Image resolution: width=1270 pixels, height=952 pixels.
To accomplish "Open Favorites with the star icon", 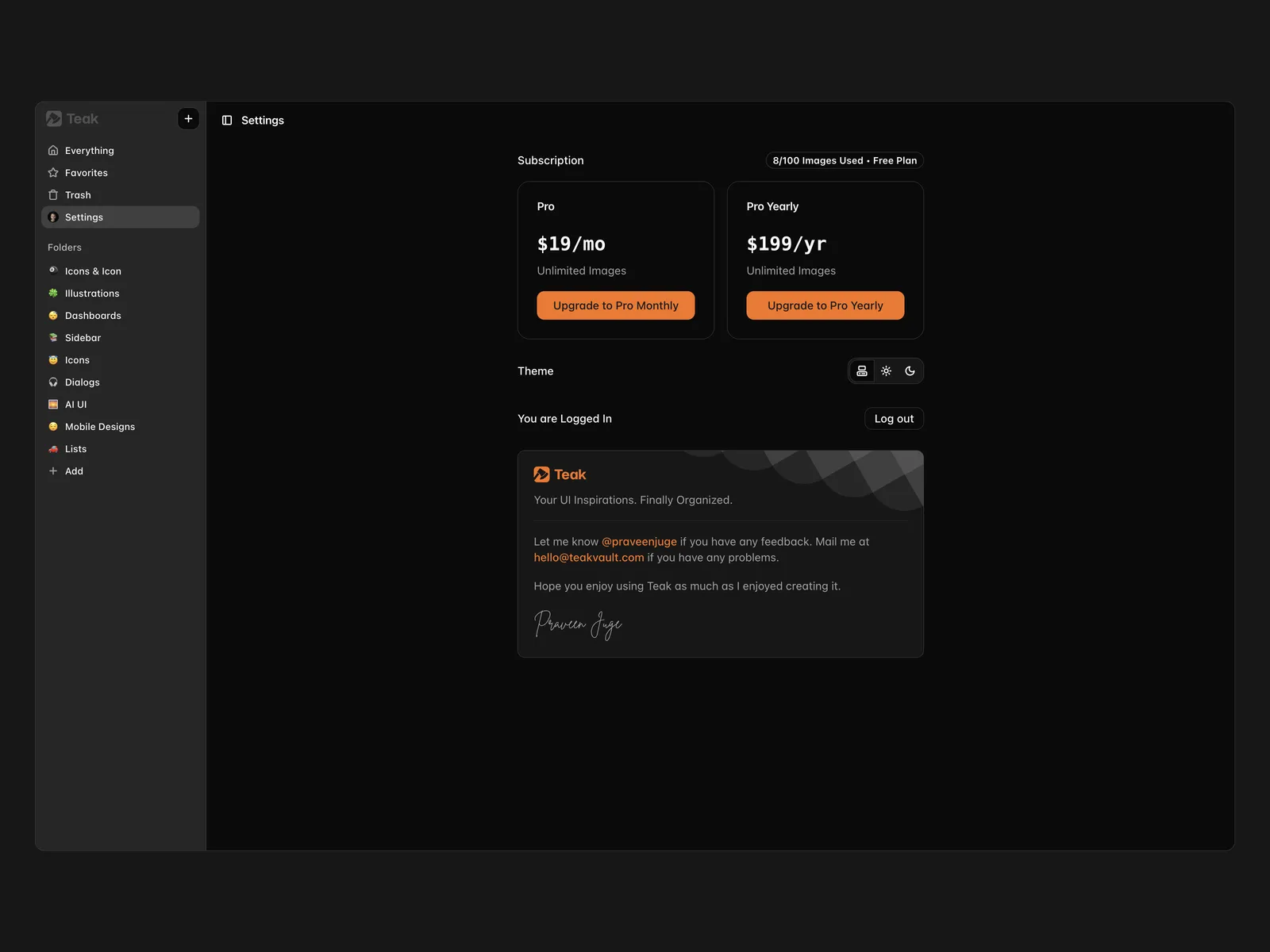I will [86, 173].
